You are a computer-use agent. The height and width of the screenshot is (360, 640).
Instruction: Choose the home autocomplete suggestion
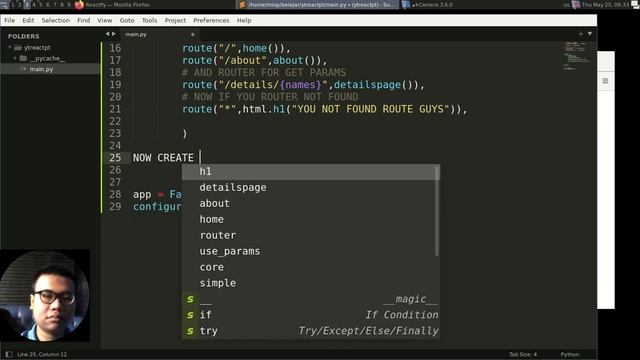point(311,219)
